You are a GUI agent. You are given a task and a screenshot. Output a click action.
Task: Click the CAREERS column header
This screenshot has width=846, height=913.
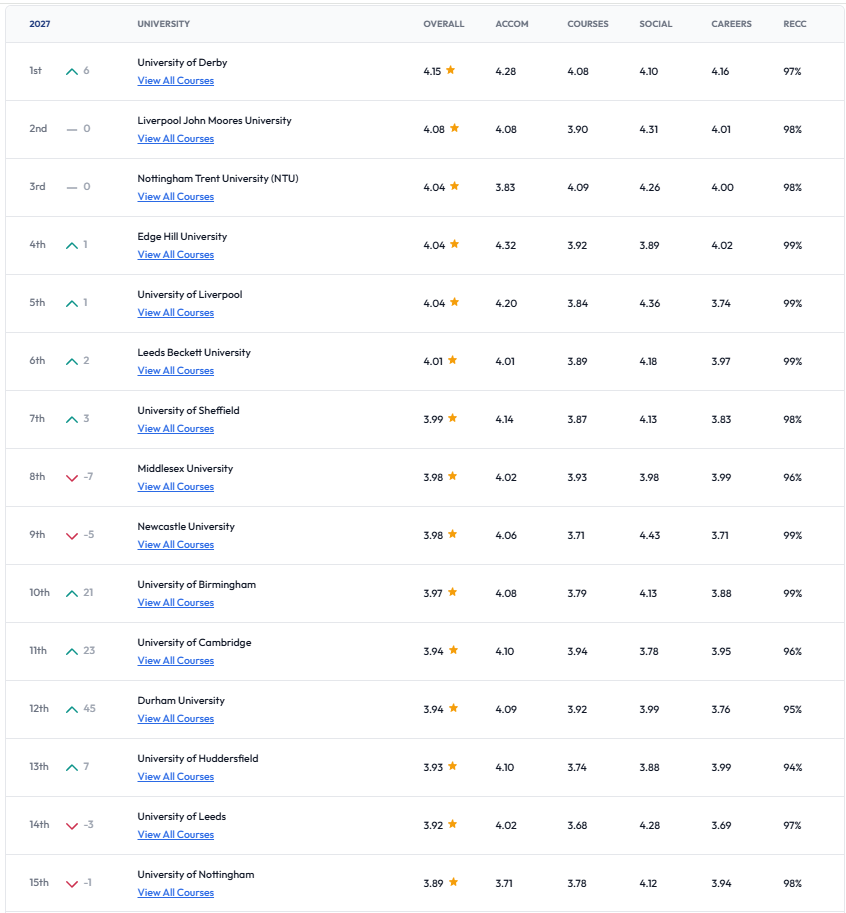coord(731,24)
